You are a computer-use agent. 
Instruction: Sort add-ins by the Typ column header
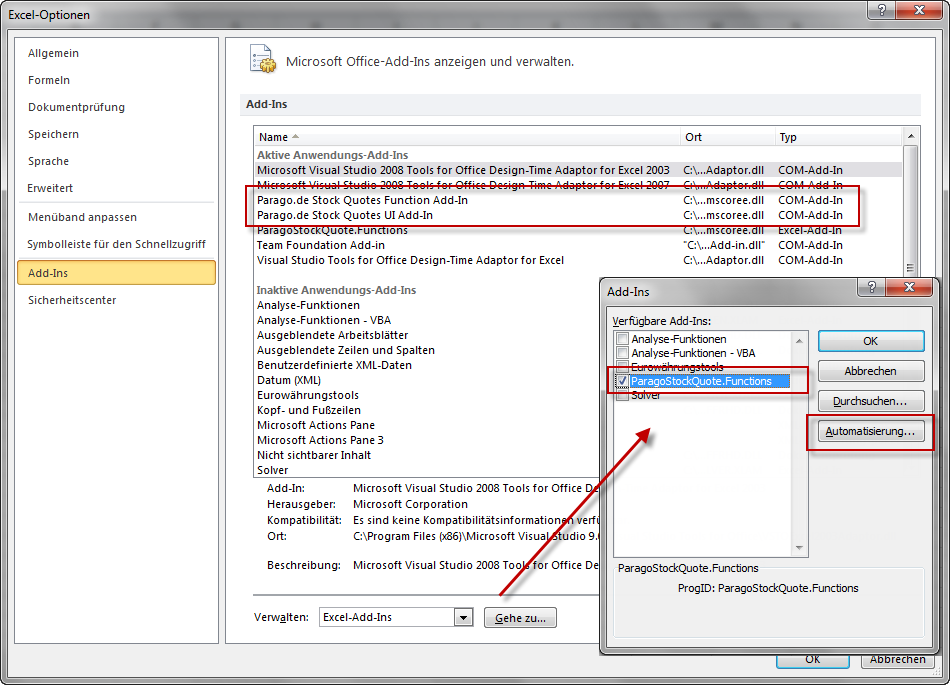[788, 137]
